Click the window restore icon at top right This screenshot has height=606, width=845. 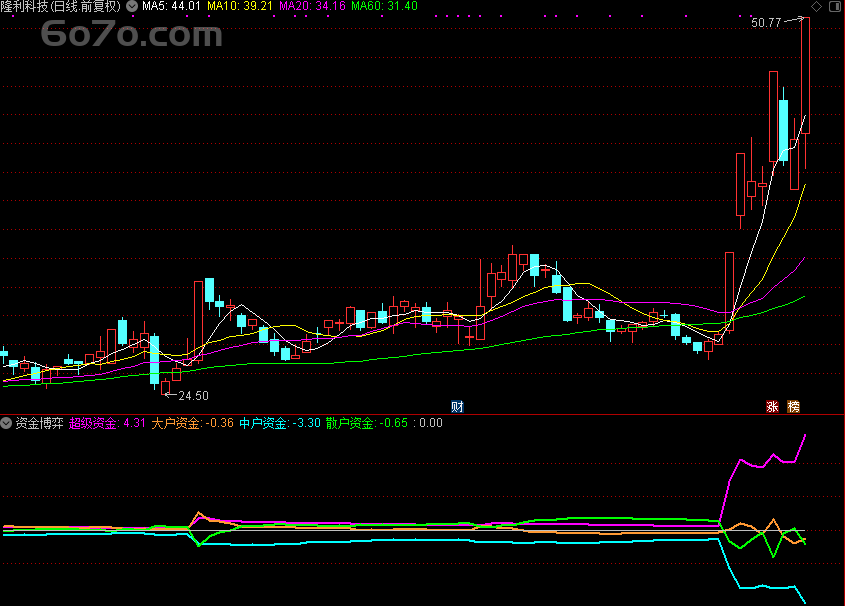pyautogui.click(x=834, y=6)
